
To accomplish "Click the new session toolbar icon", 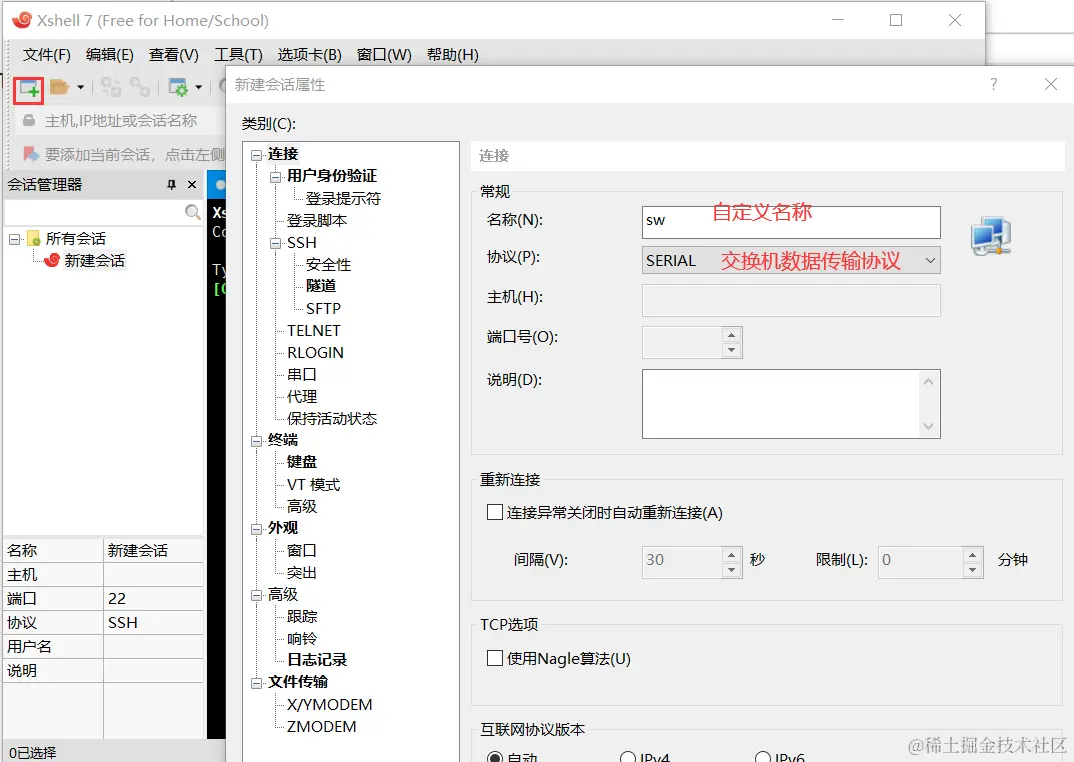I will [x=29, y=90].
